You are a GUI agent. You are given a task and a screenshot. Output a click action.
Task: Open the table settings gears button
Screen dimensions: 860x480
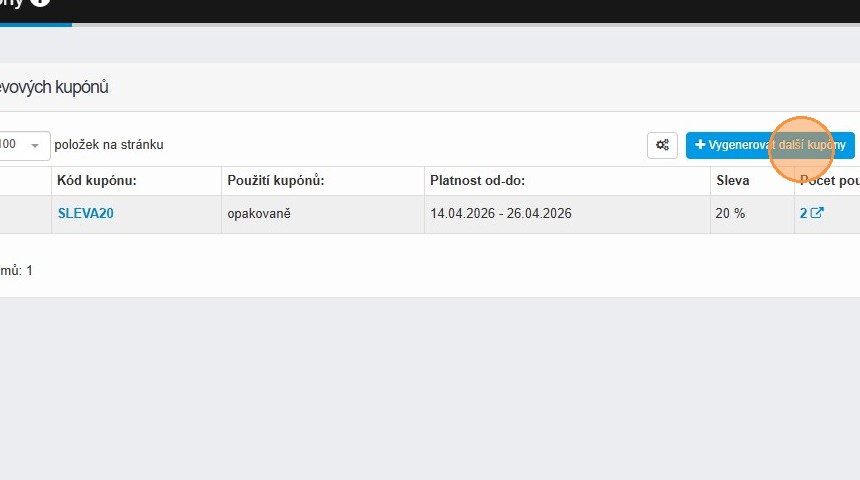(x=662, y=145)
